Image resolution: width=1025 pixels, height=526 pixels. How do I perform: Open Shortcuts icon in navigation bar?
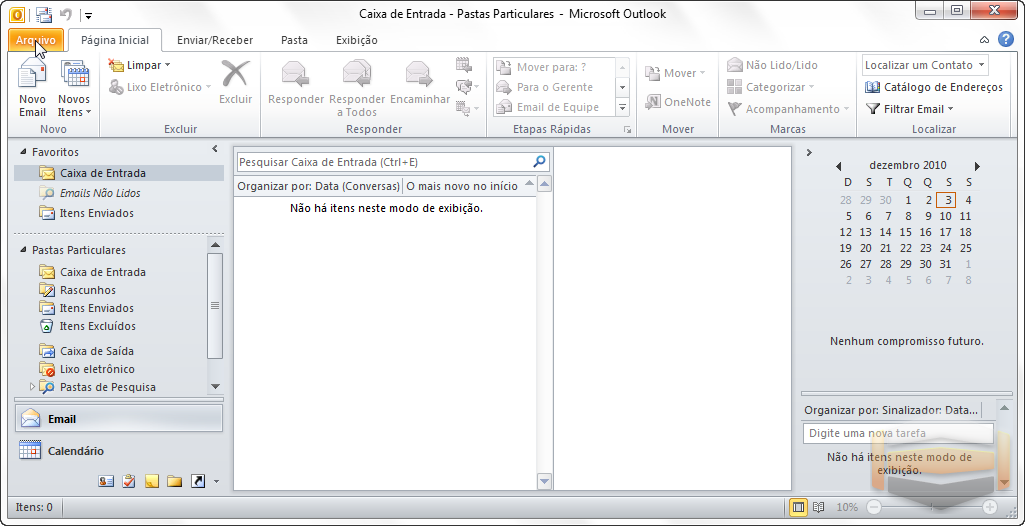pyautogui.click(x=197, y=482)
